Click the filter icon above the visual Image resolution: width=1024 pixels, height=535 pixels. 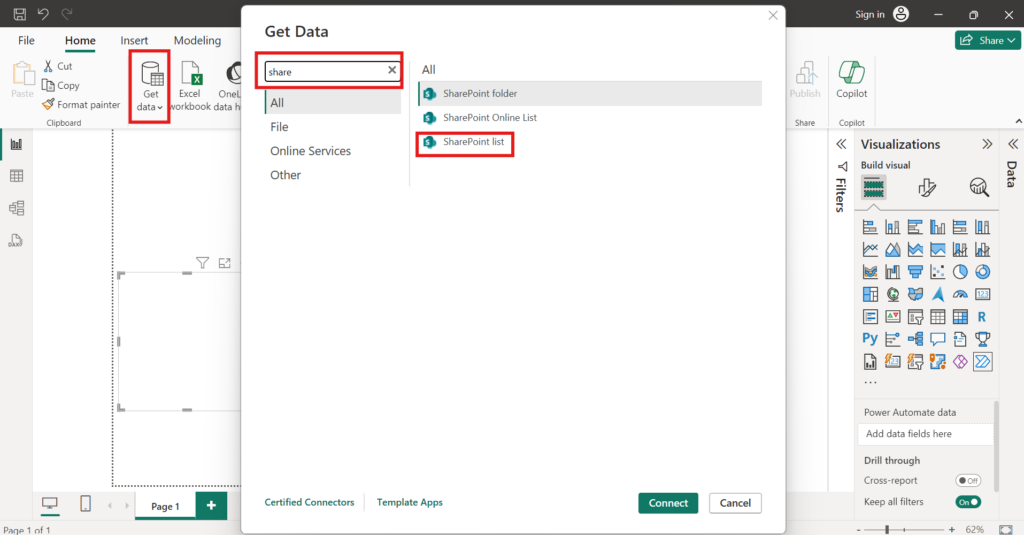click(202, 263)
